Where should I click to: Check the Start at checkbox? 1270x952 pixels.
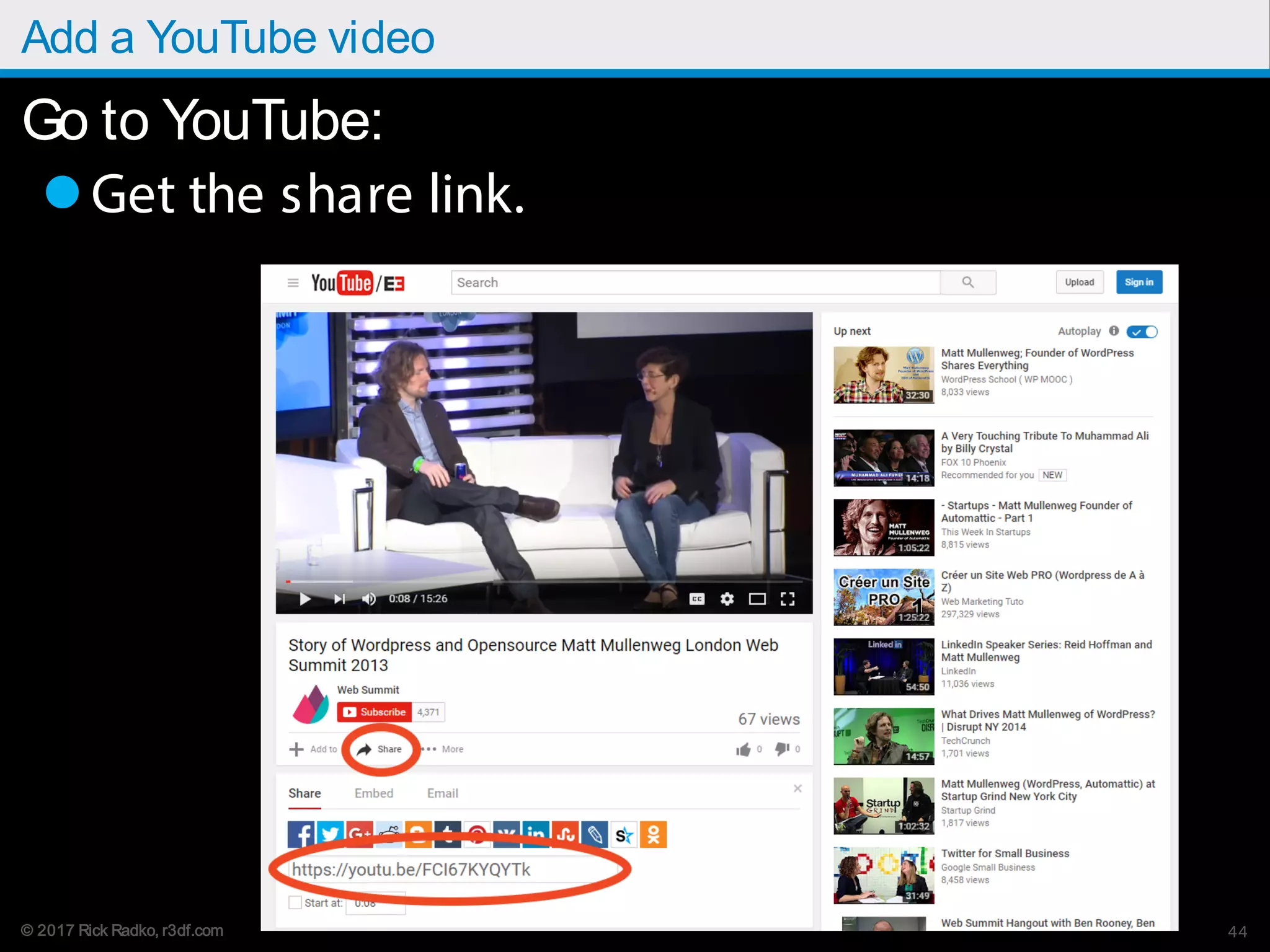pyautogui.click(x=295, y=902)
